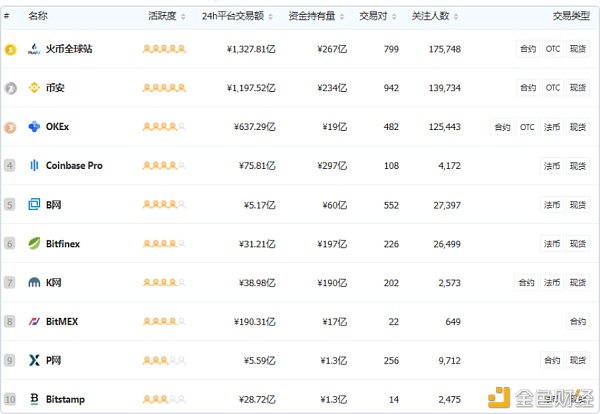Screen dimensions: 600x414
Task: Click the rank 8 badge
Action: pos(10,321)
